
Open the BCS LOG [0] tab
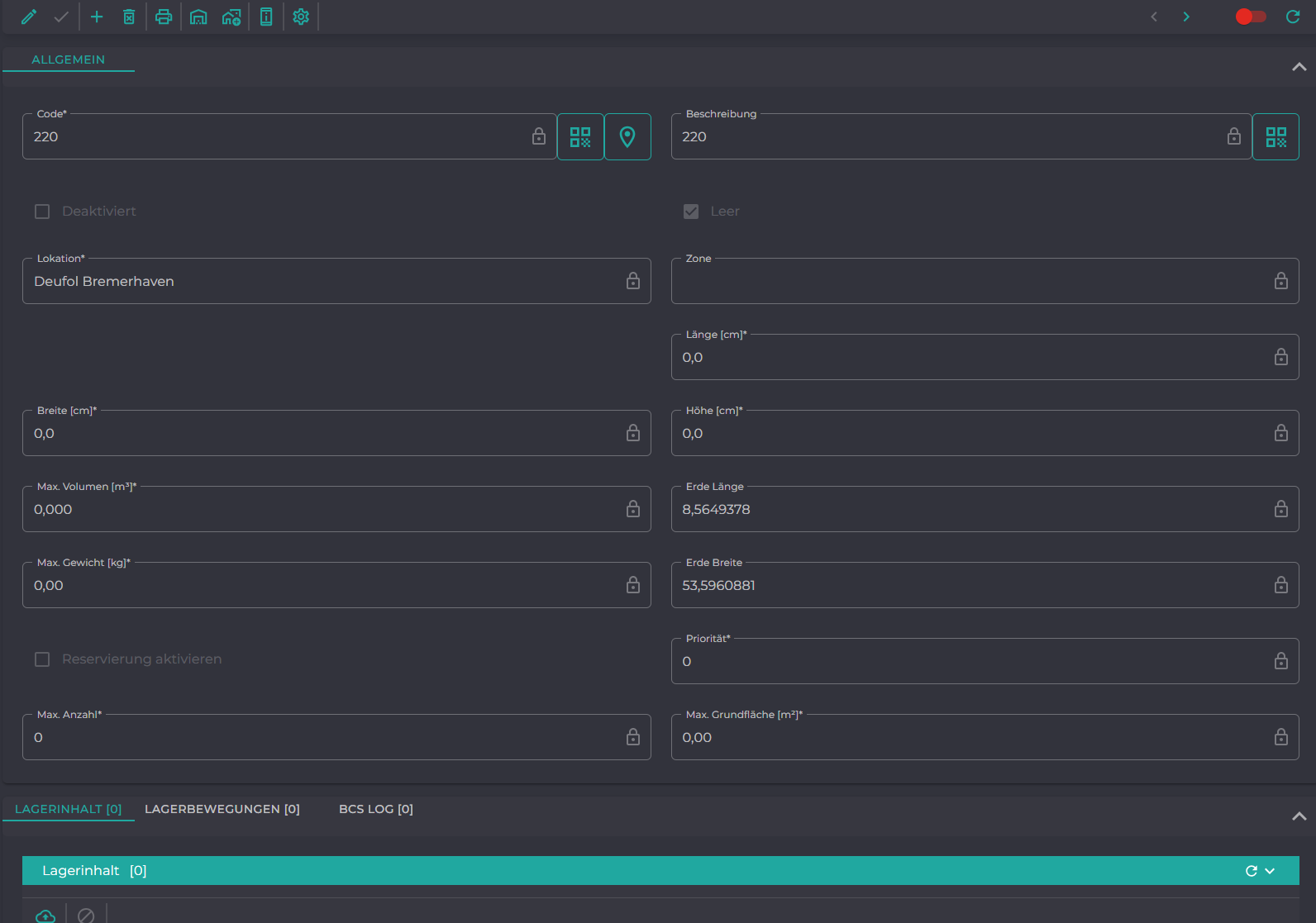click(x=376, y=809)
